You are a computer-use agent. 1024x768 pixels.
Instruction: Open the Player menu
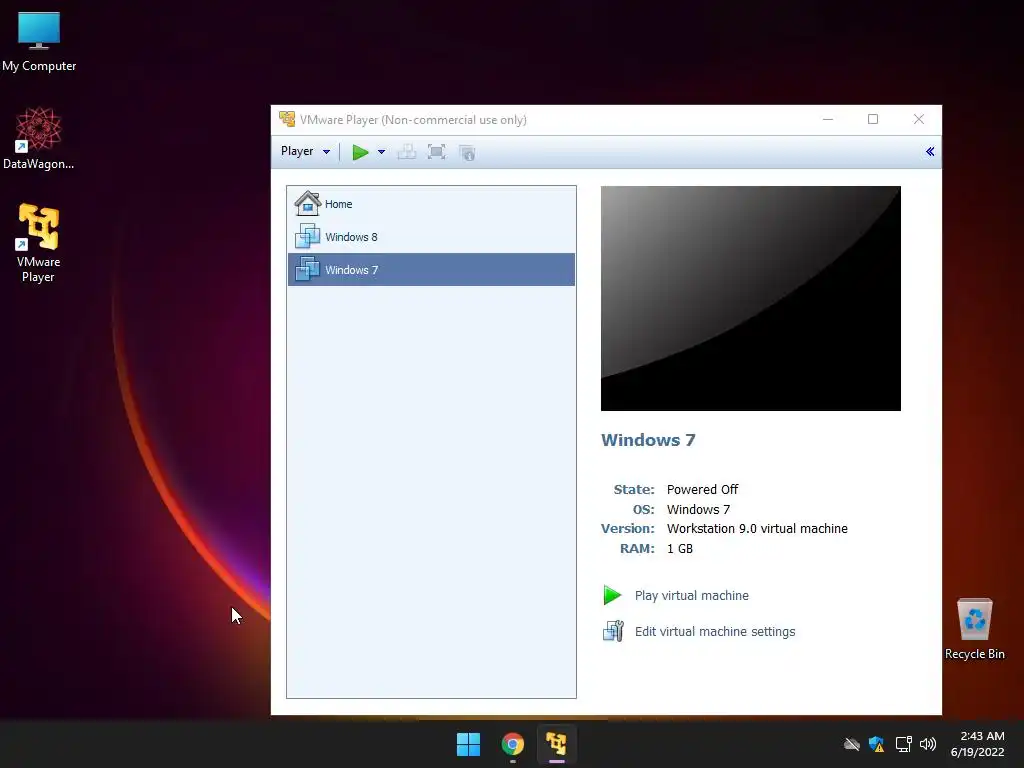[x=305, y=152]
